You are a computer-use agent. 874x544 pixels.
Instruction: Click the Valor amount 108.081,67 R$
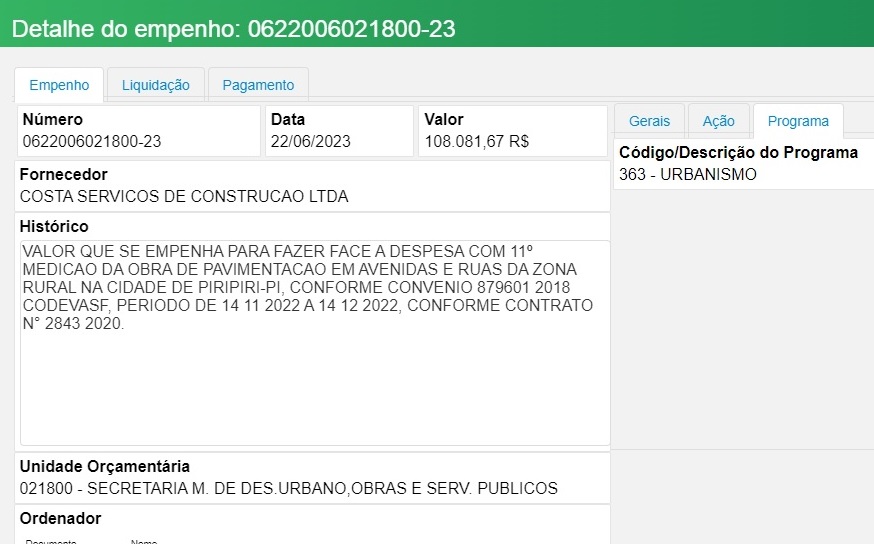pyautogui.click(x=476, y=141)
